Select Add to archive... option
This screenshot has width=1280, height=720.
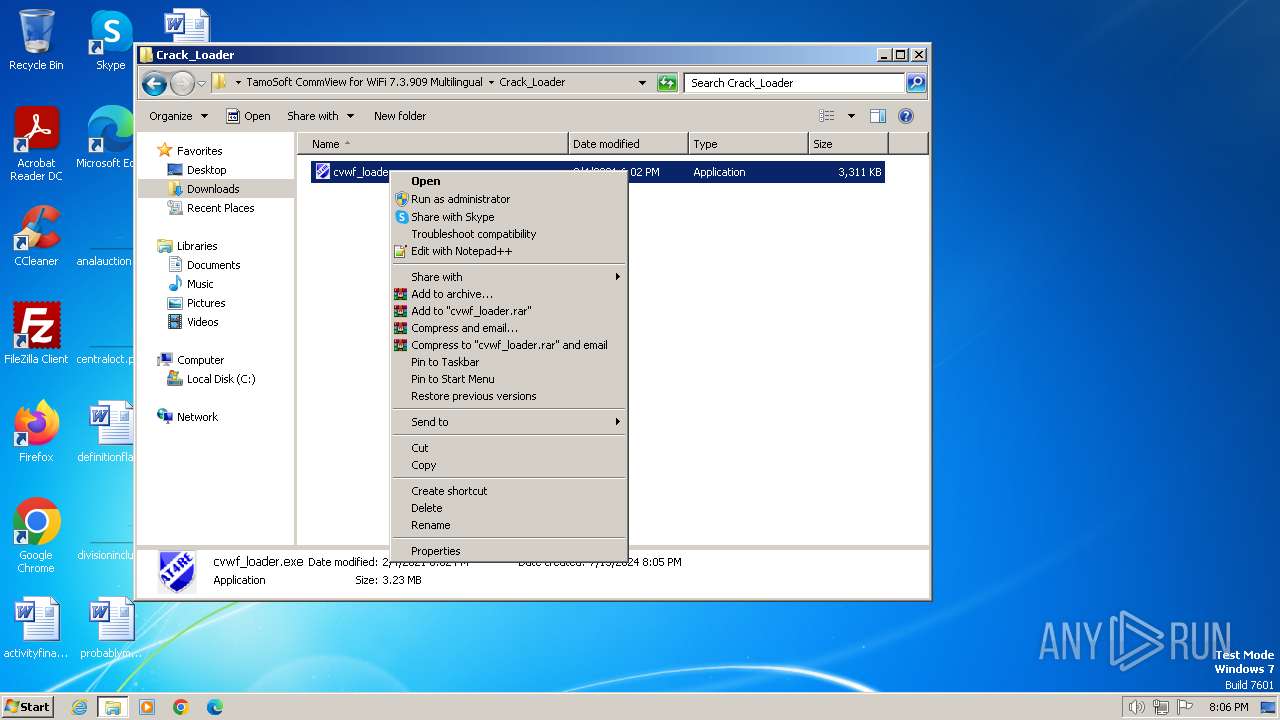coord(508,294)
